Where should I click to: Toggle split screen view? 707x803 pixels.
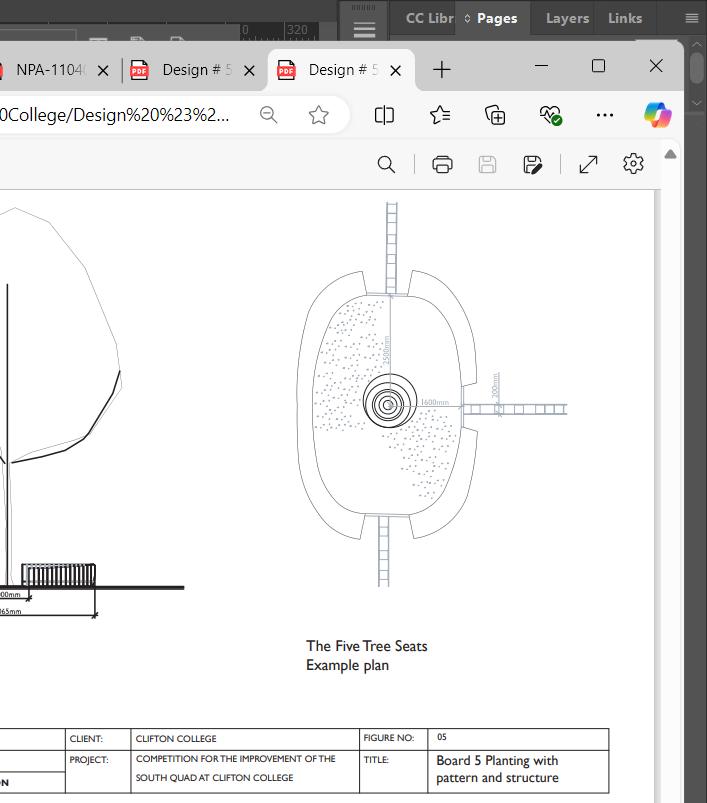point(384,115)
